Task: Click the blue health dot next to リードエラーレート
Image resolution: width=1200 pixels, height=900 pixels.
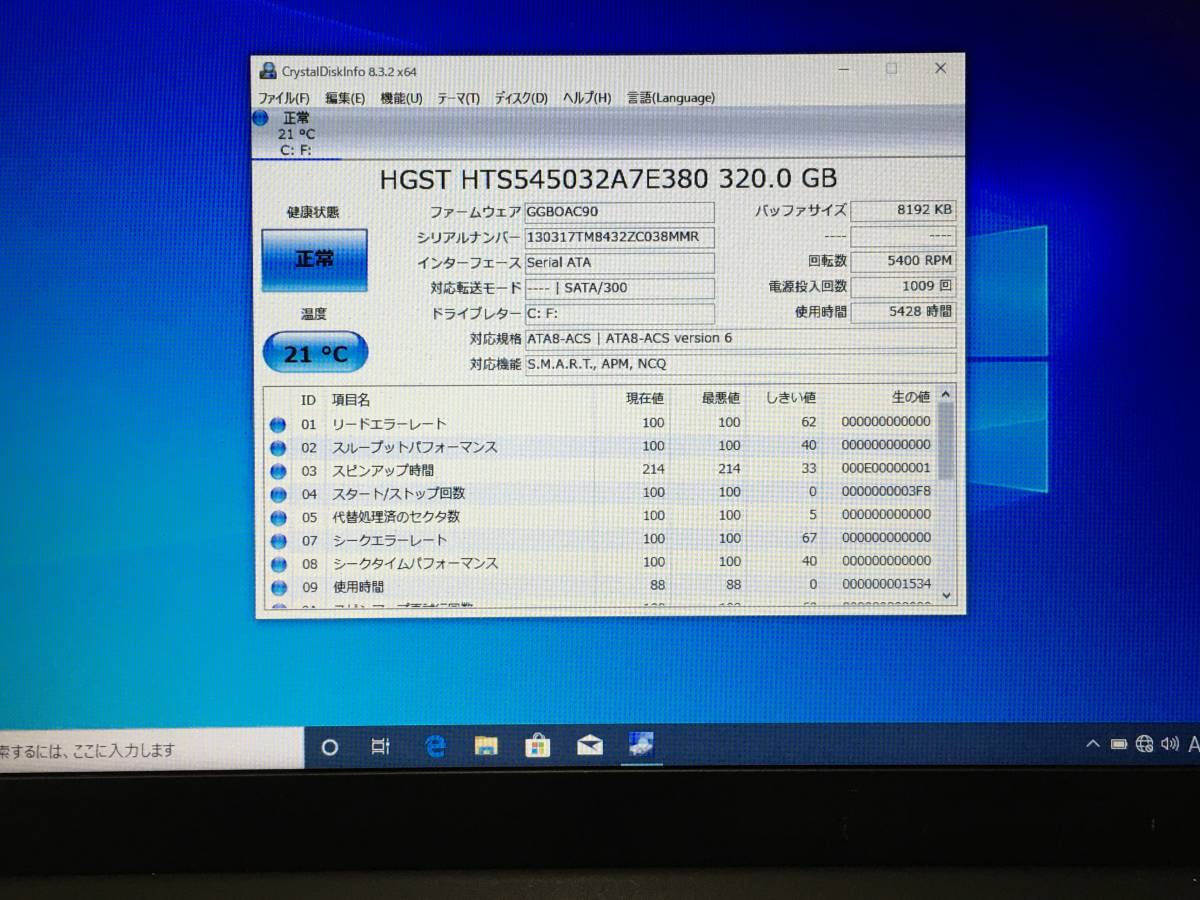Action: pyautogui.click(x=277, y=424)
